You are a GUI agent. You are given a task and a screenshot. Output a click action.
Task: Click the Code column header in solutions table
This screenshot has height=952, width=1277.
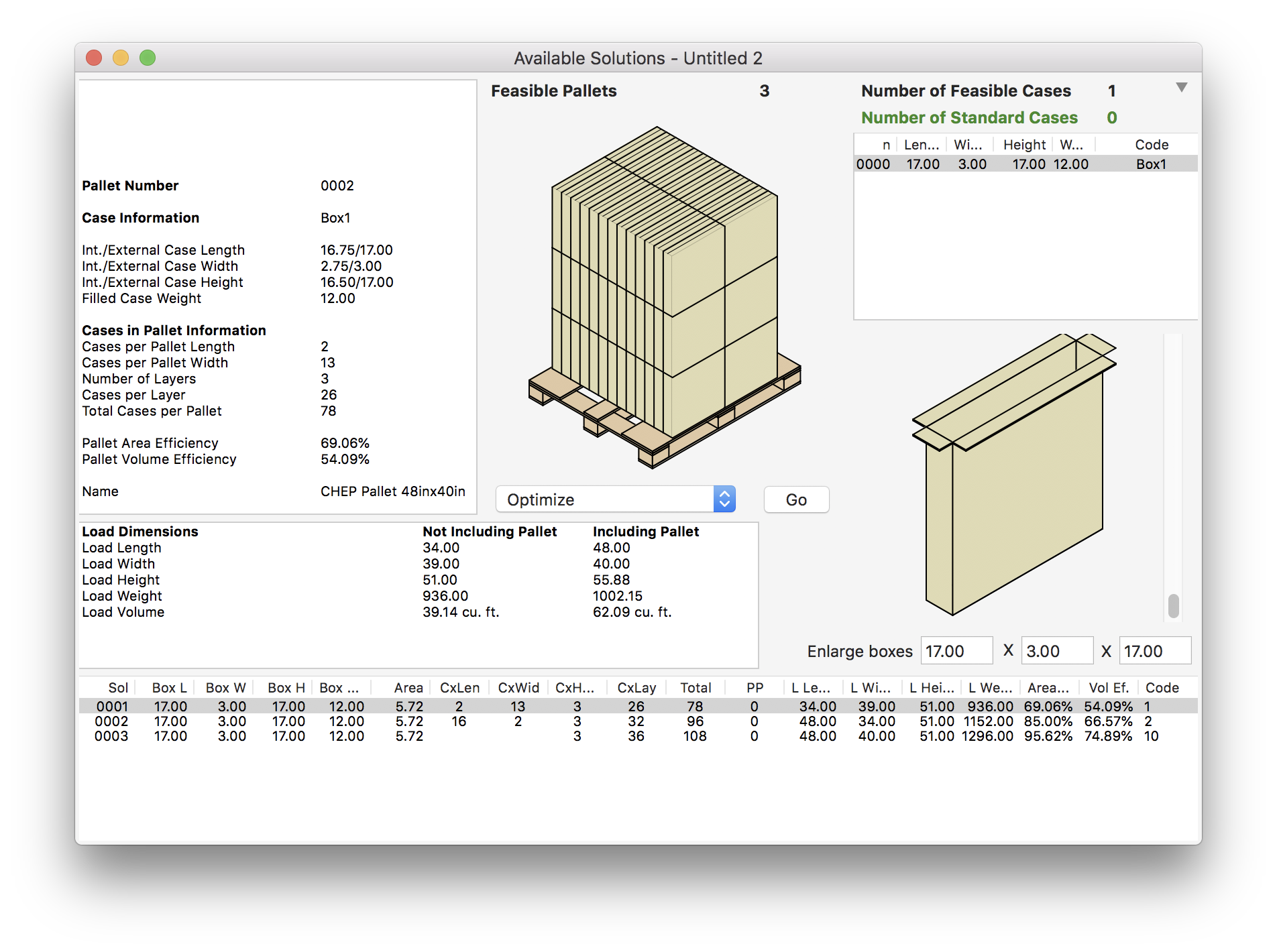coord(1162,688)
